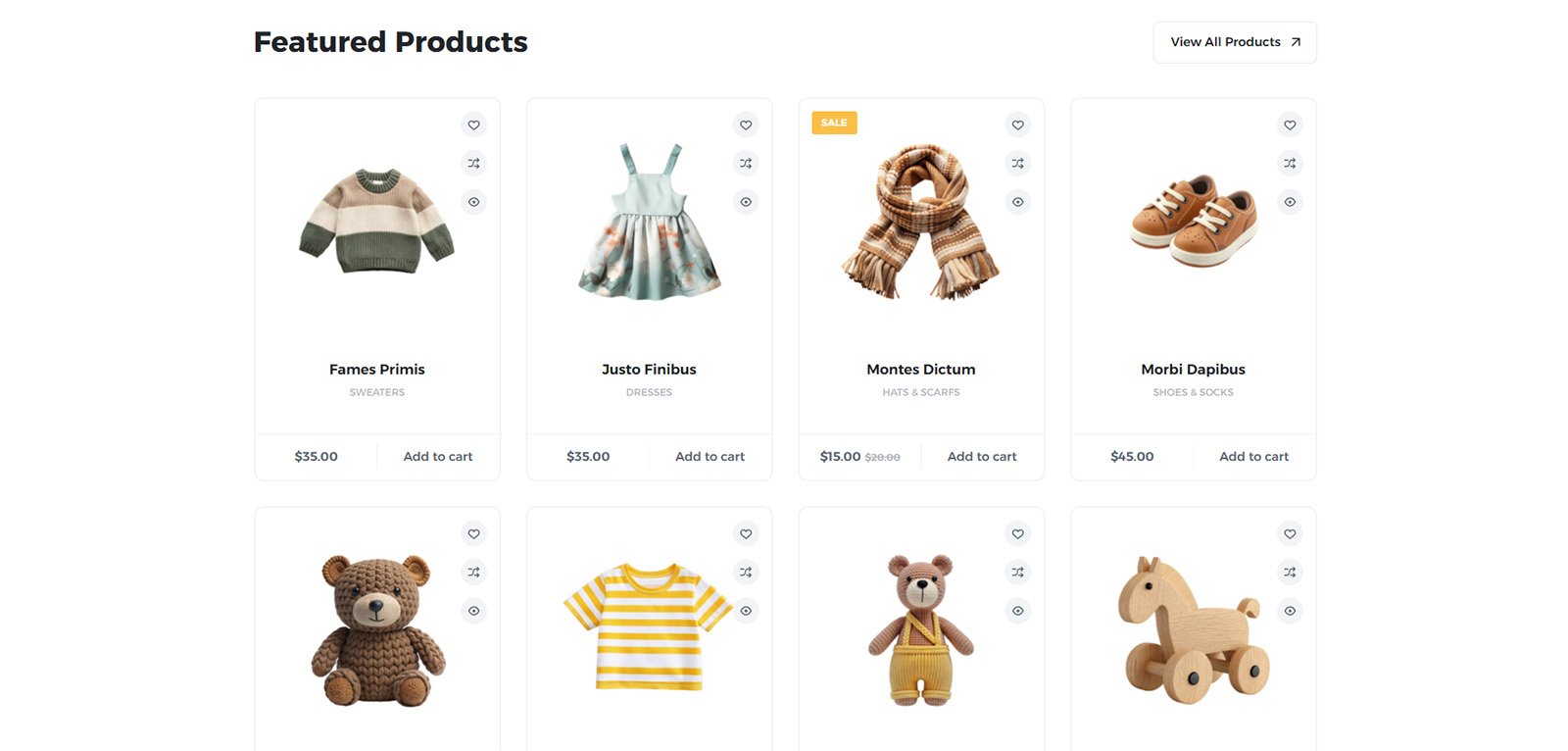Favorite the Justo Finibus dress
Screen dimensions: 1568x751
click(746, 125)
